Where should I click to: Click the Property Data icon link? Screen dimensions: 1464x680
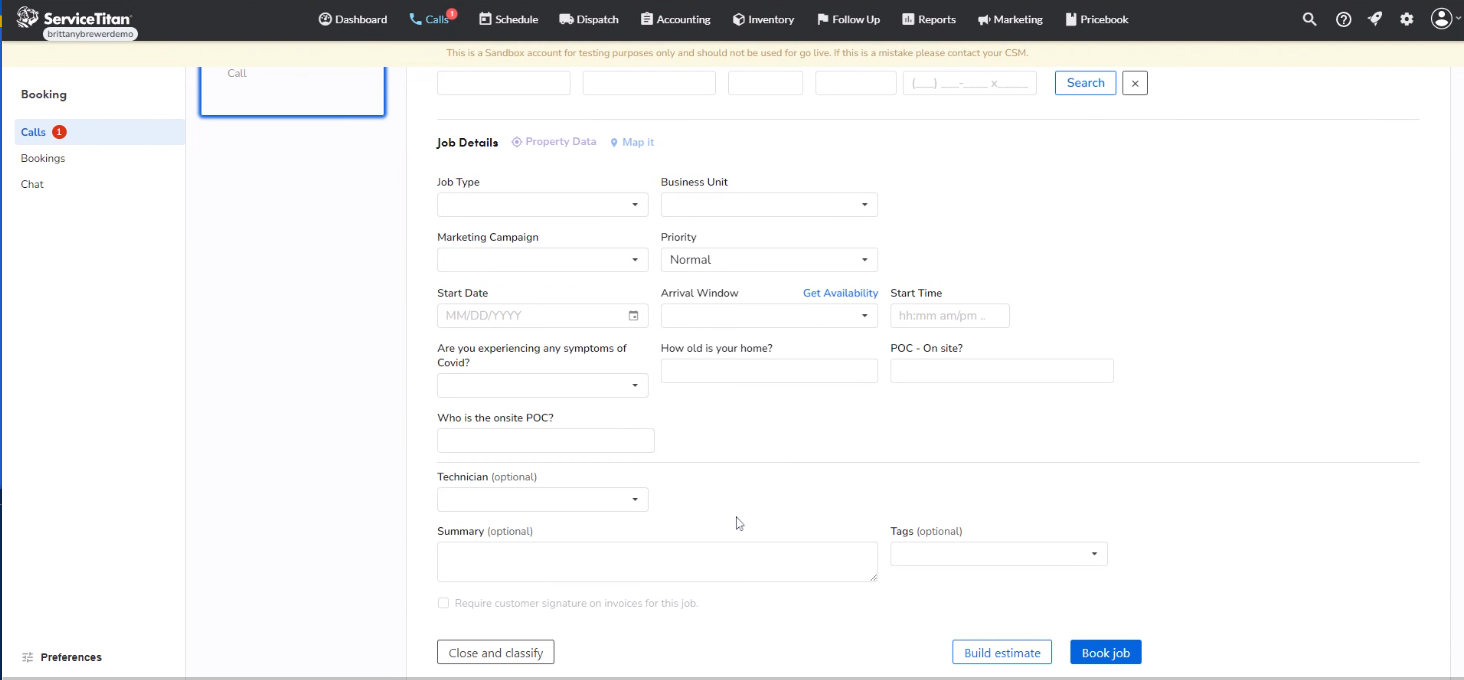coord(553,142)
